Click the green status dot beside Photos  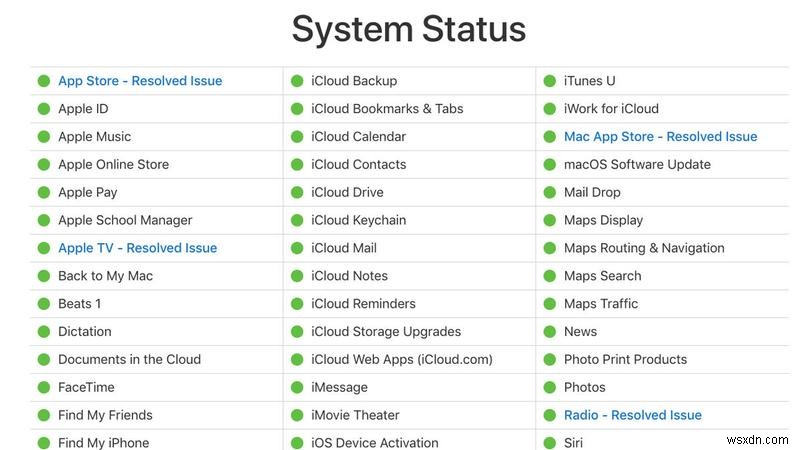point(549,387)
